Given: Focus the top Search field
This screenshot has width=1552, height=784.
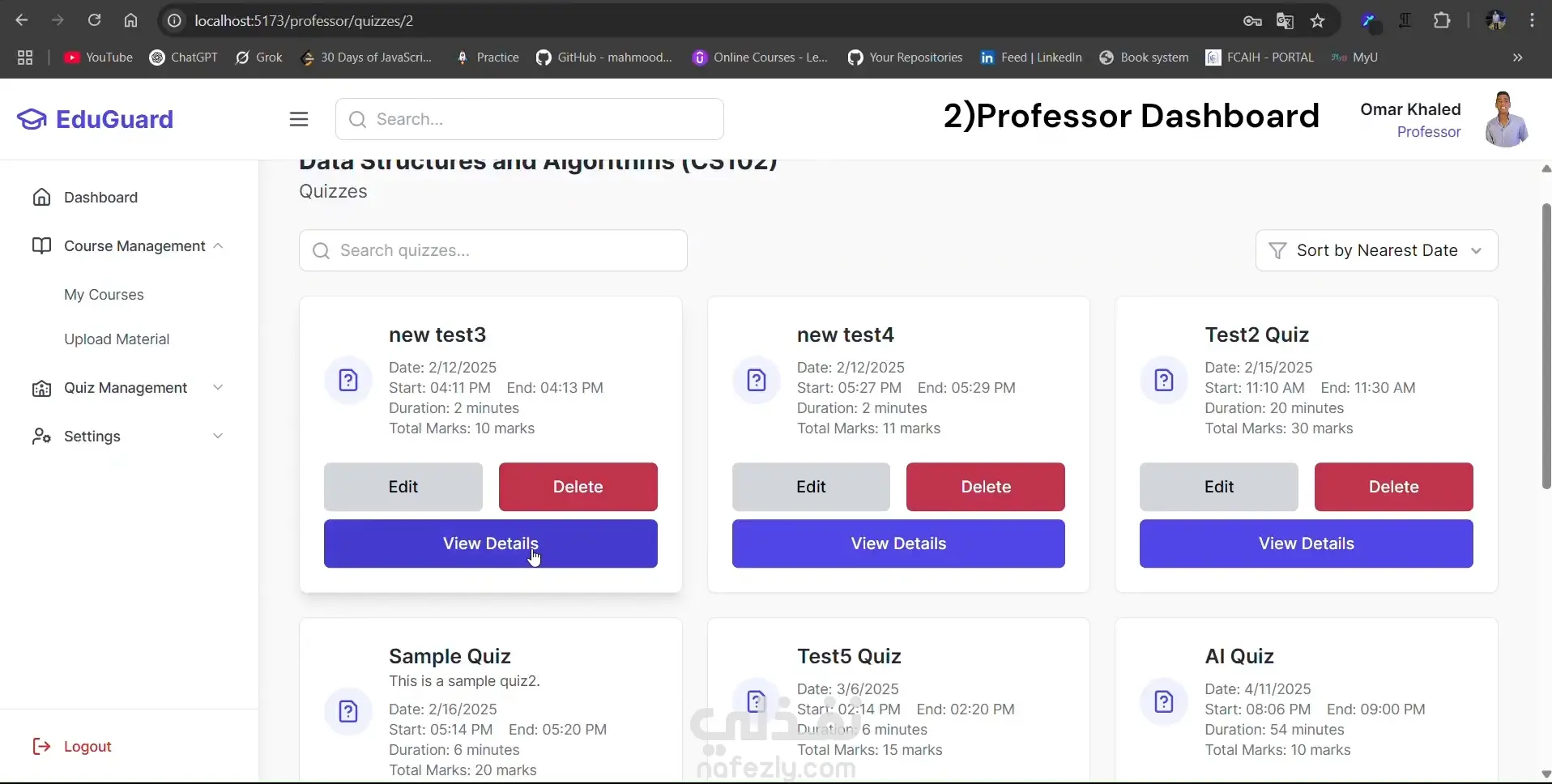Looking at the screenshot, I should [x=530, y=119].
